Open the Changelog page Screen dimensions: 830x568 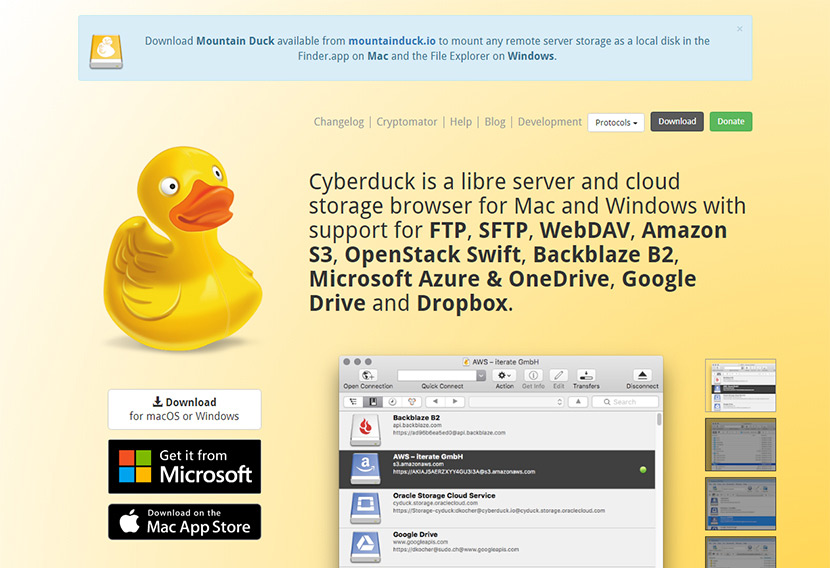(x=339, y=122)
